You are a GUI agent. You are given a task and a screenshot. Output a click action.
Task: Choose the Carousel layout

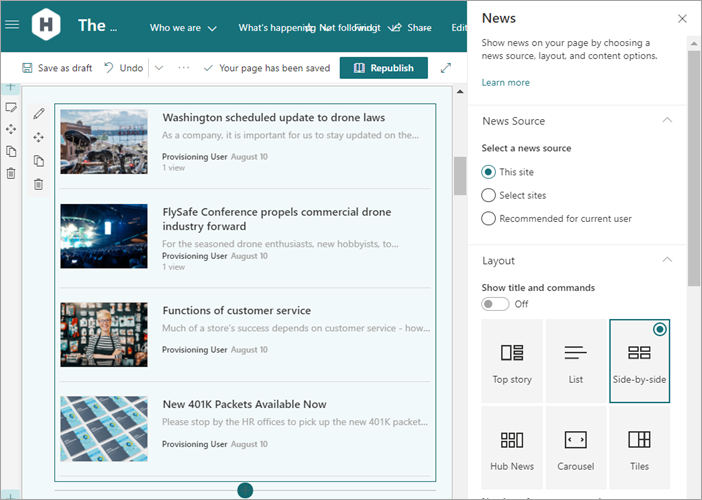tap(576, 448)
